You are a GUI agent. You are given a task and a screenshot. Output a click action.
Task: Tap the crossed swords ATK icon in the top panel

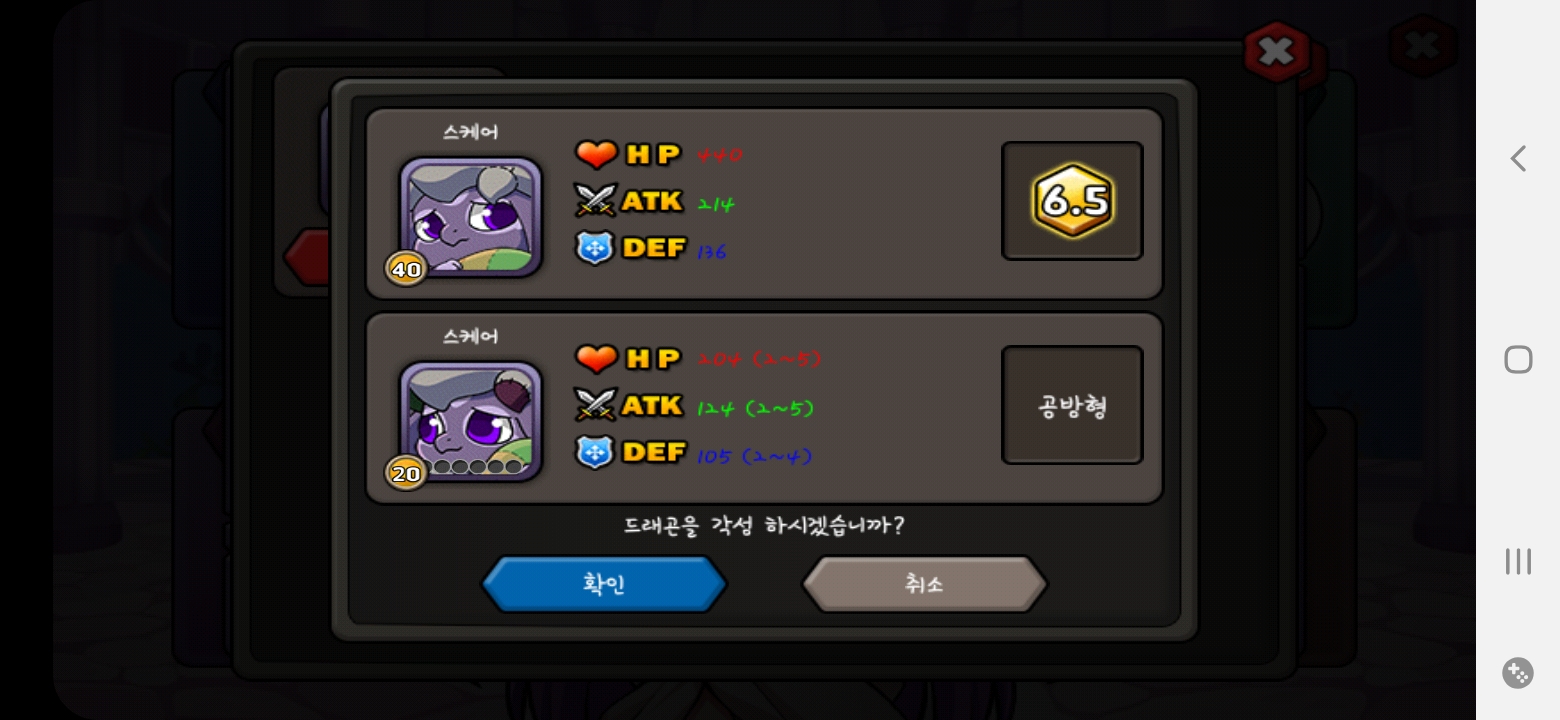click(x=595, y=200)
